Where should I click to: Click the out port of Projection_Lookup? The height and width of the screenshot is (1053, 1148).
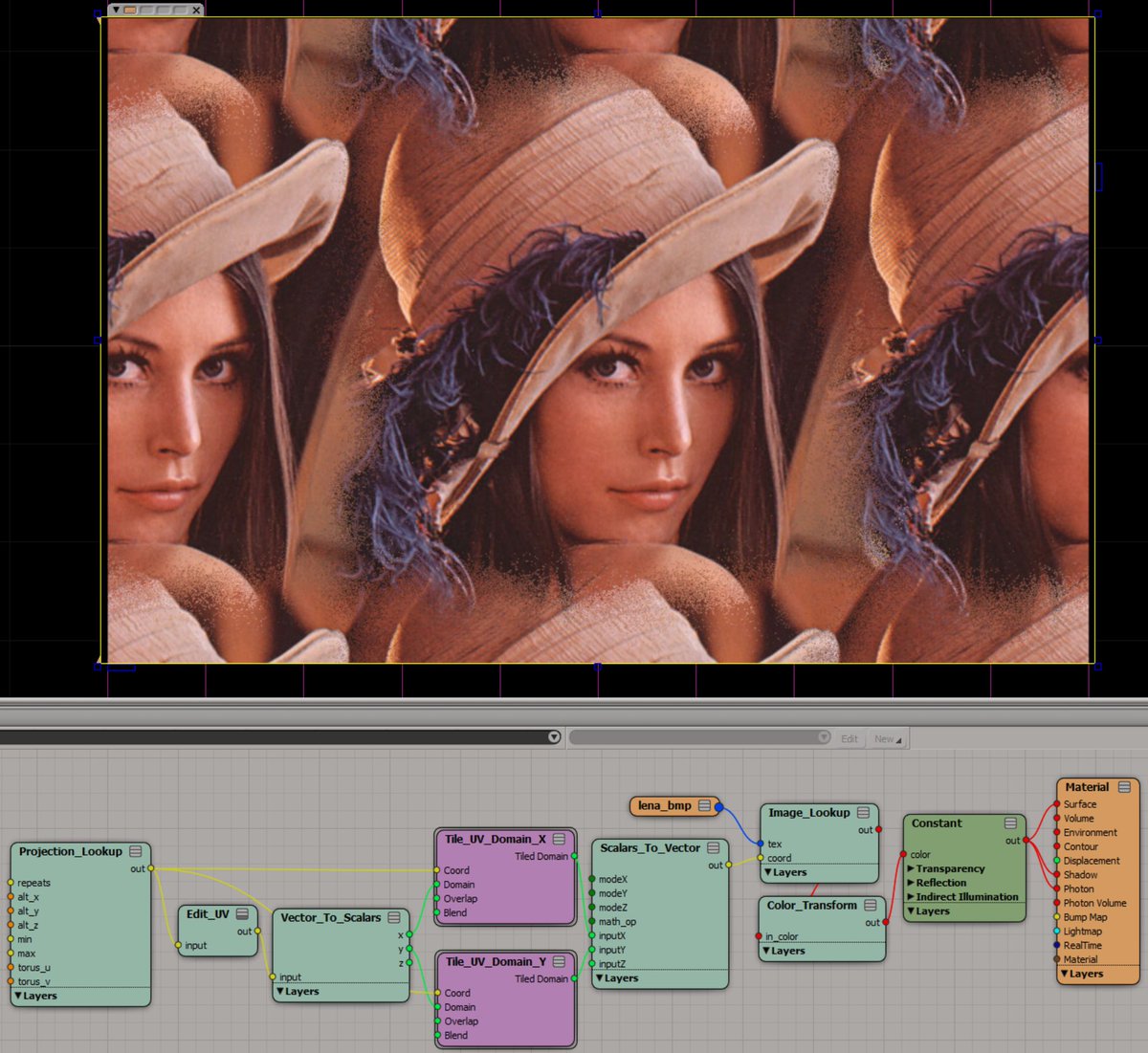pos(151,868)
